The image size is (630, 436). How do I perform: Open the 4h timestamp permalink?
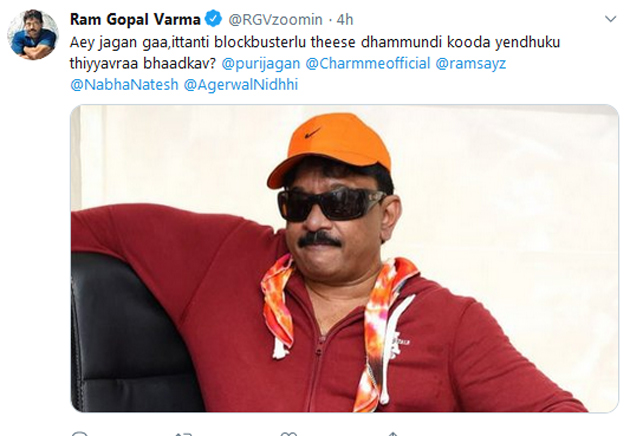(345, 19)
